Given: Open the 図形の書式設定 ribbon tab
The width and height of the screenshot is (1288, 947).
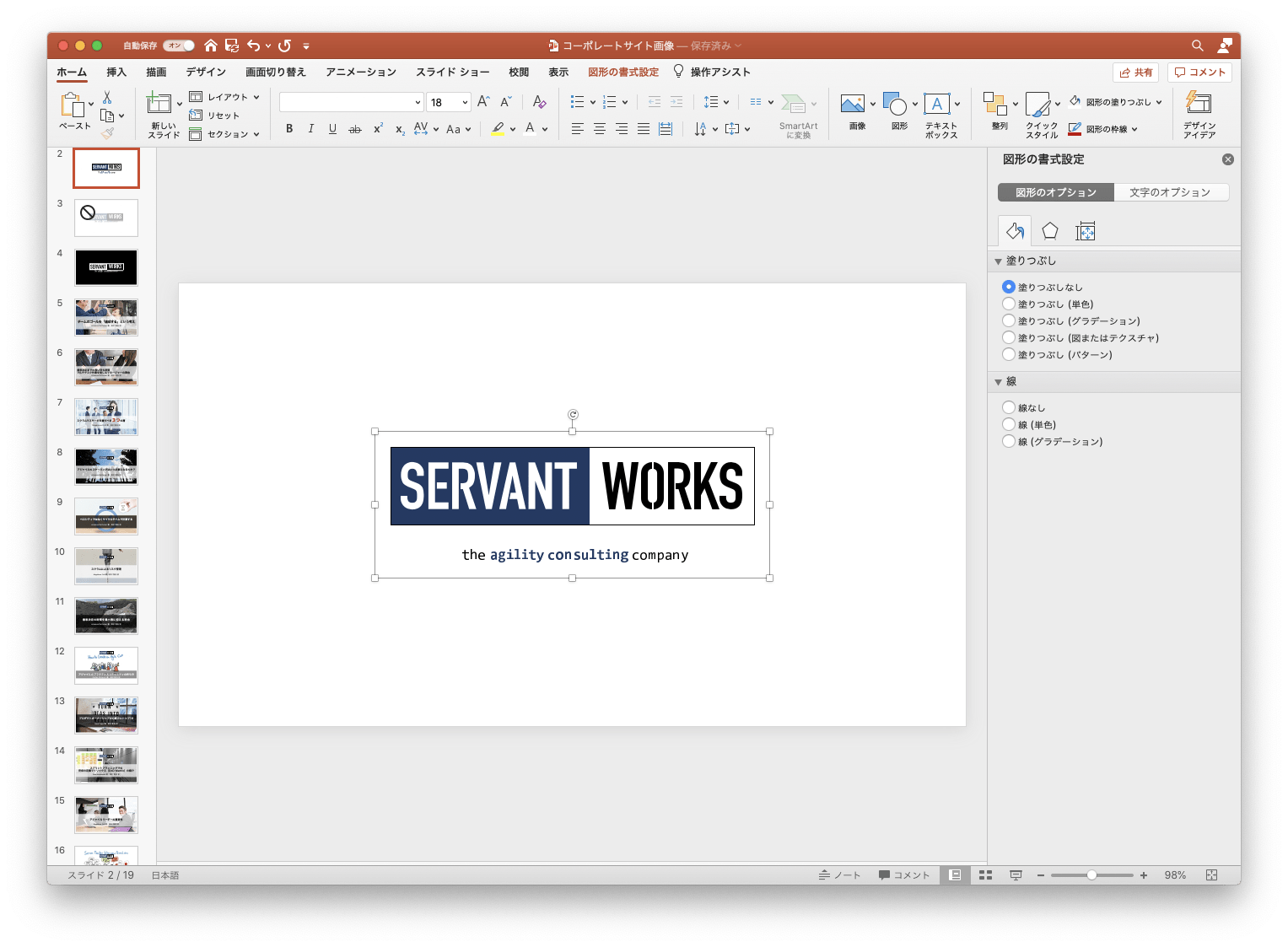Looking at the screenshot, I should coord(623,73).
